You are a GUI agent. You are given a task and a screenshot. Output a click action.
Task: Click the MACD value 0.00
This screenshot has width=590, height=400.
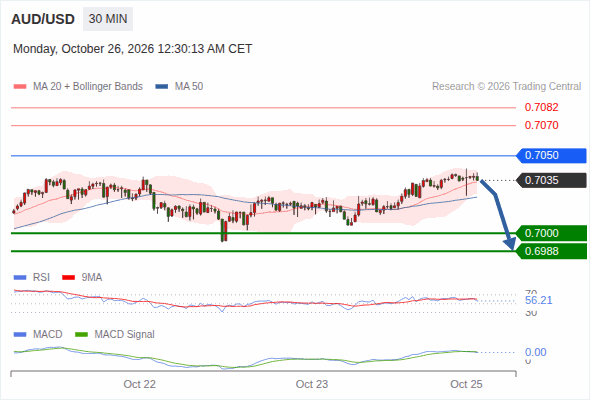(x=536, y=352)
